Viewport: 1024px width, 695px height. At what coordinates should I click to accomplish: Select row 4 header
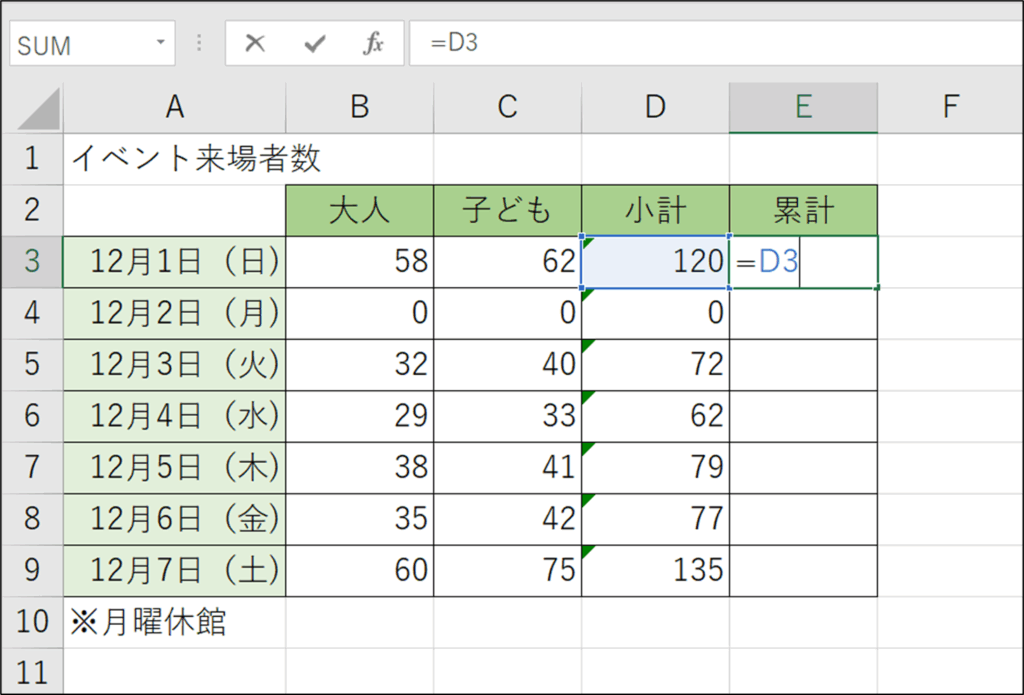tap(32, 314)
